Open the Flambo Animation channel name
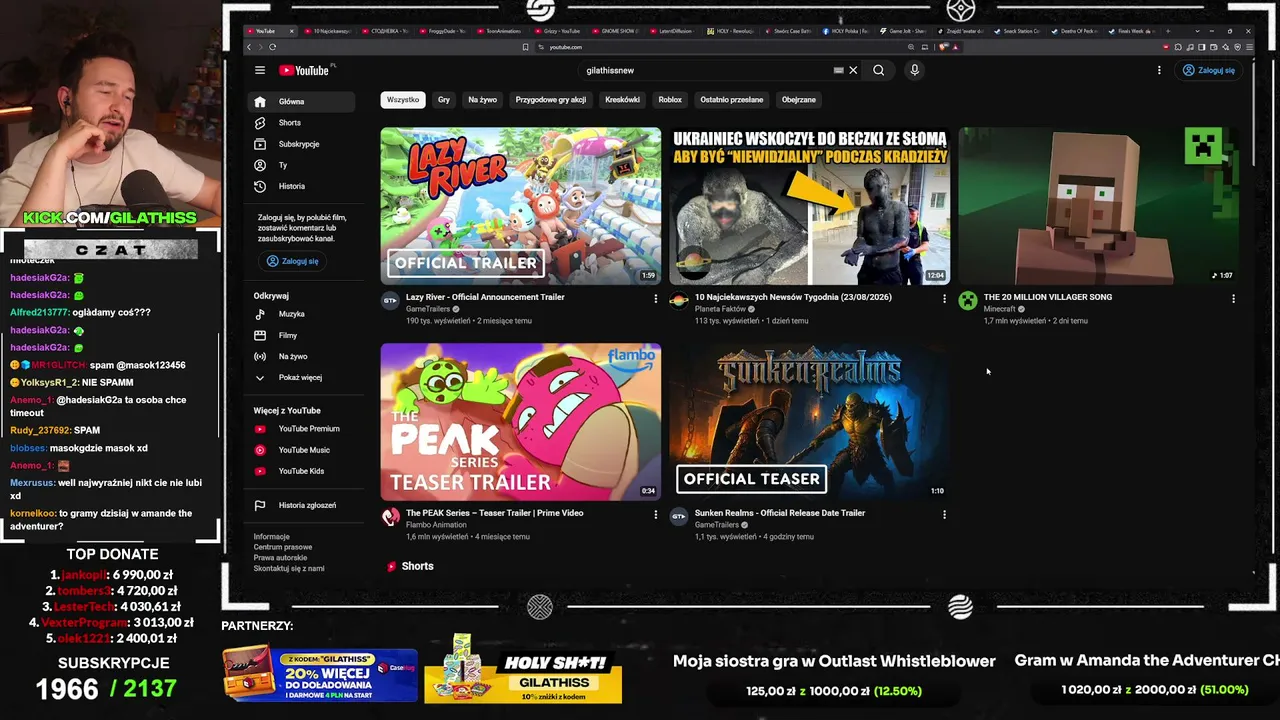This screenshot has width=1280, height=720. [436, 525]
